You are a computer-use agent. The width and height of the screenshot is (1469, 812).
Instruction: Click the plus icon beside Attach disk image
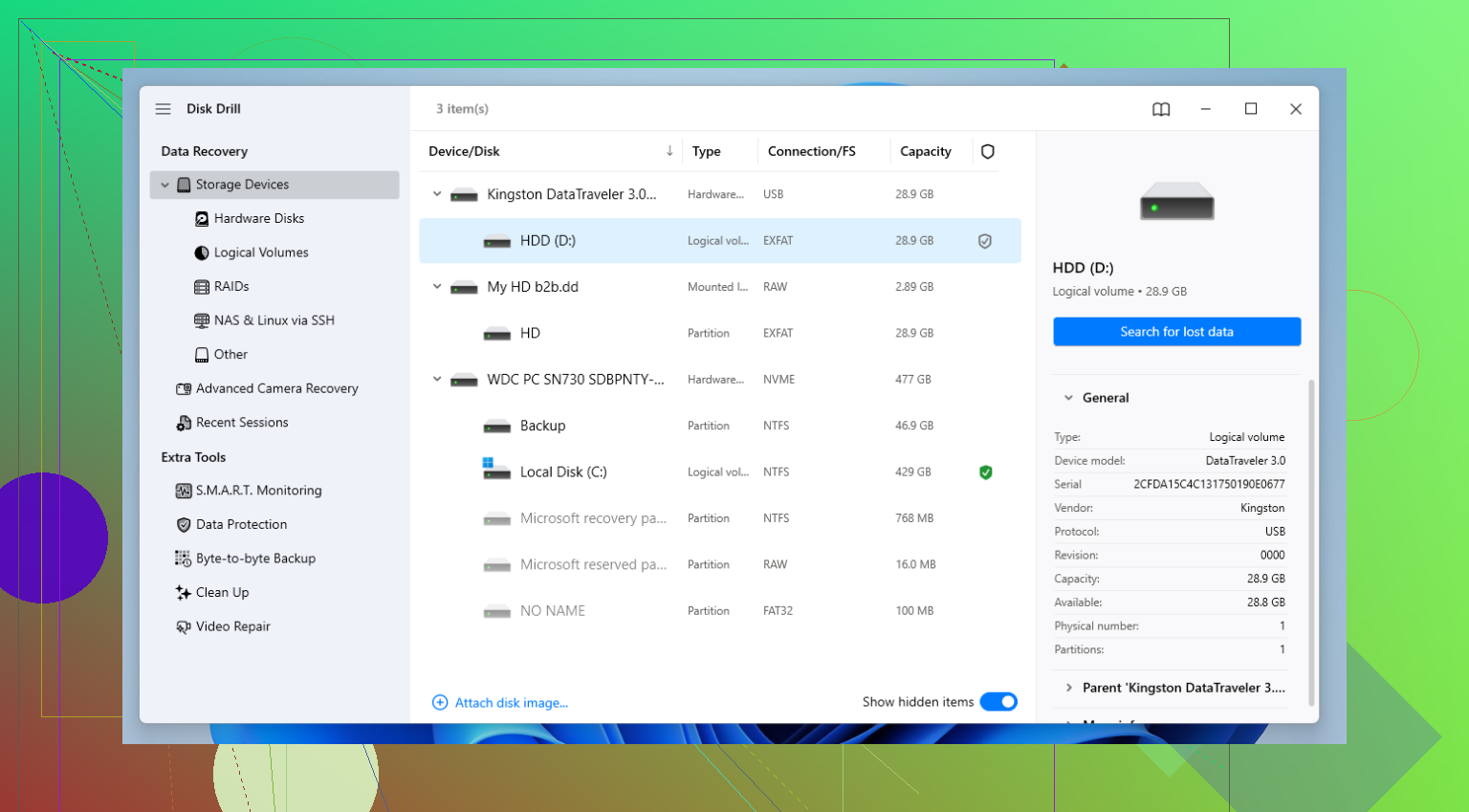point(440,703)
